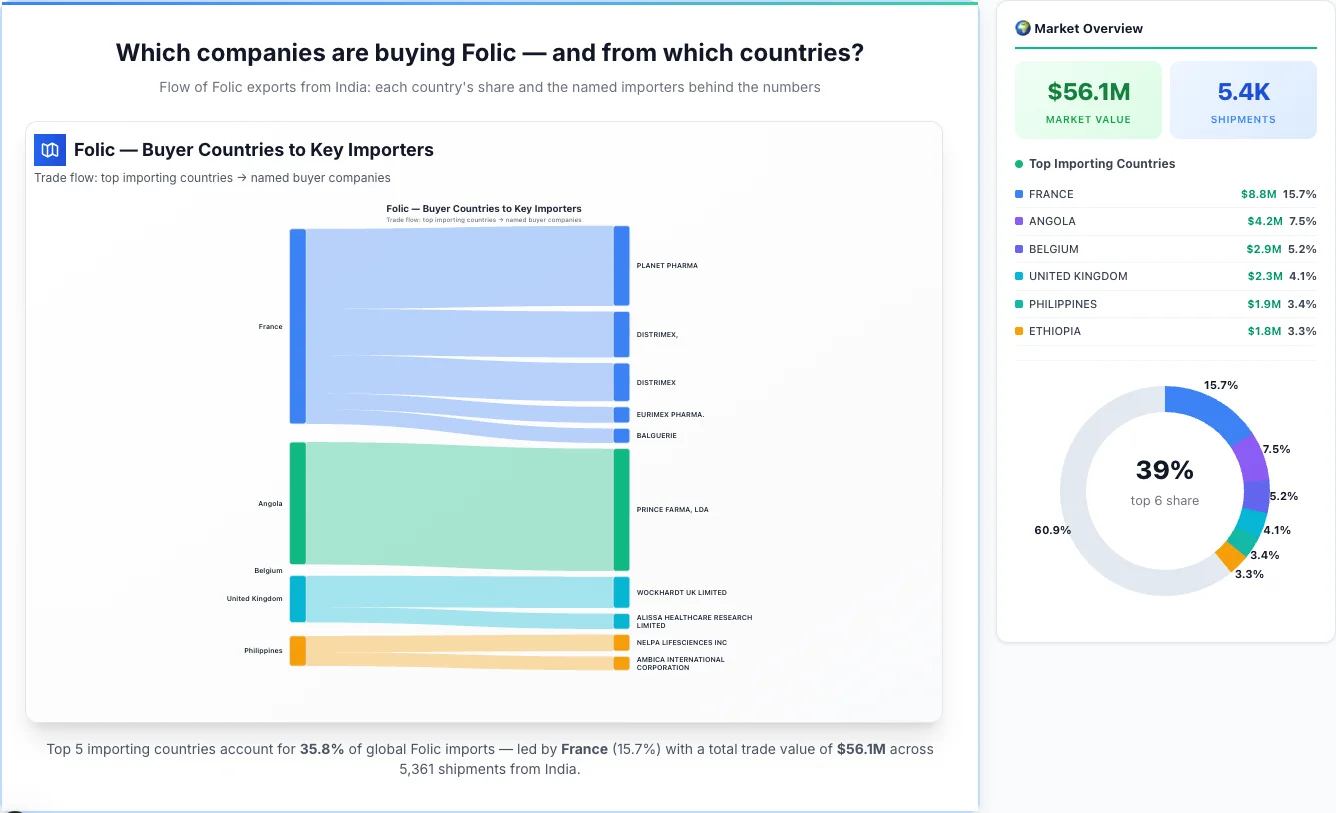Click the PLANET PHARMA importer node
Image resolution: width=1336 pixels, height=813 pixels.
pyautogui.click(x=621, y=265)
